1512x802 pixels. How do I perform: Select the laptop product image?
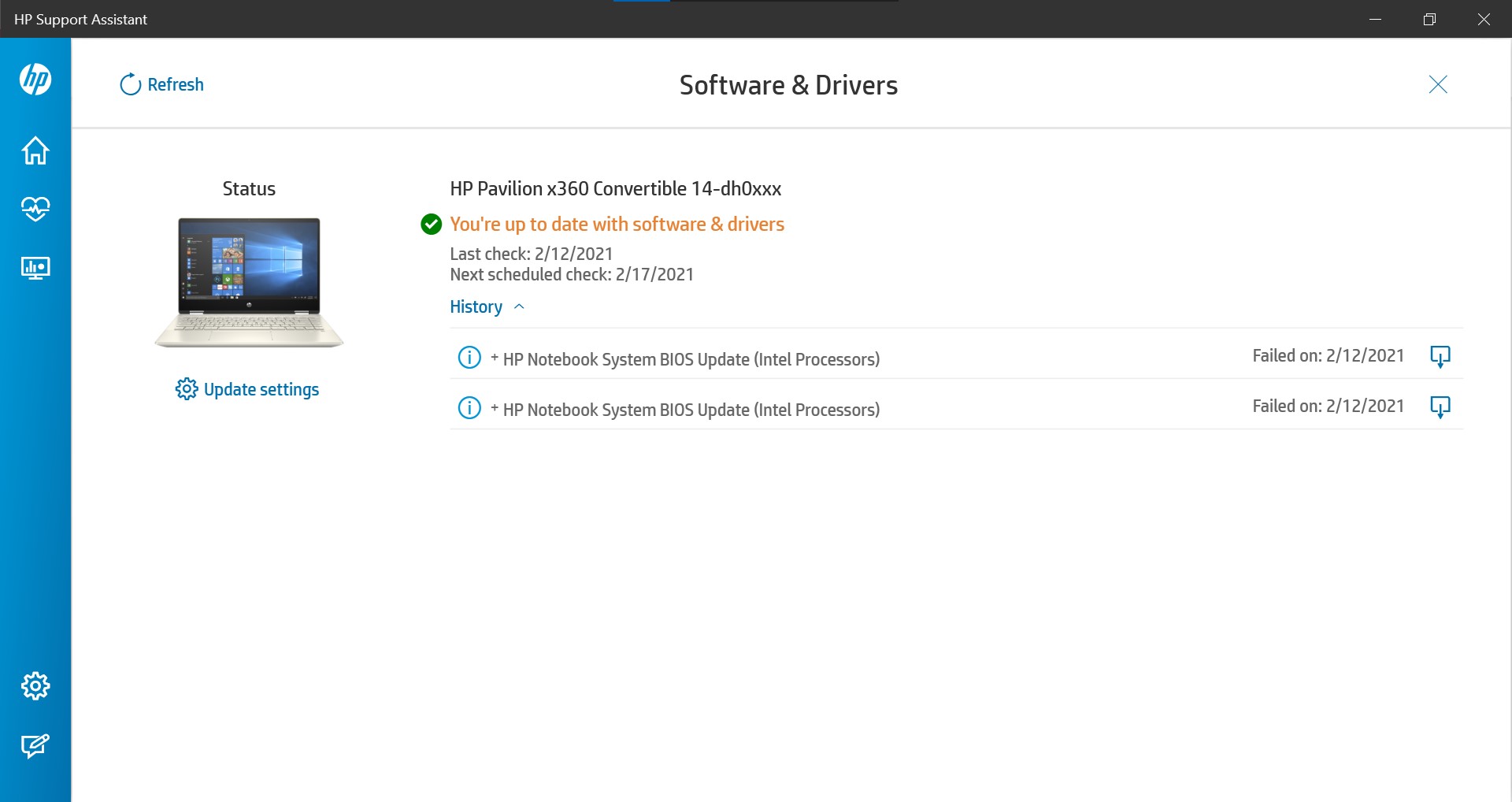(x=248, y=280)
